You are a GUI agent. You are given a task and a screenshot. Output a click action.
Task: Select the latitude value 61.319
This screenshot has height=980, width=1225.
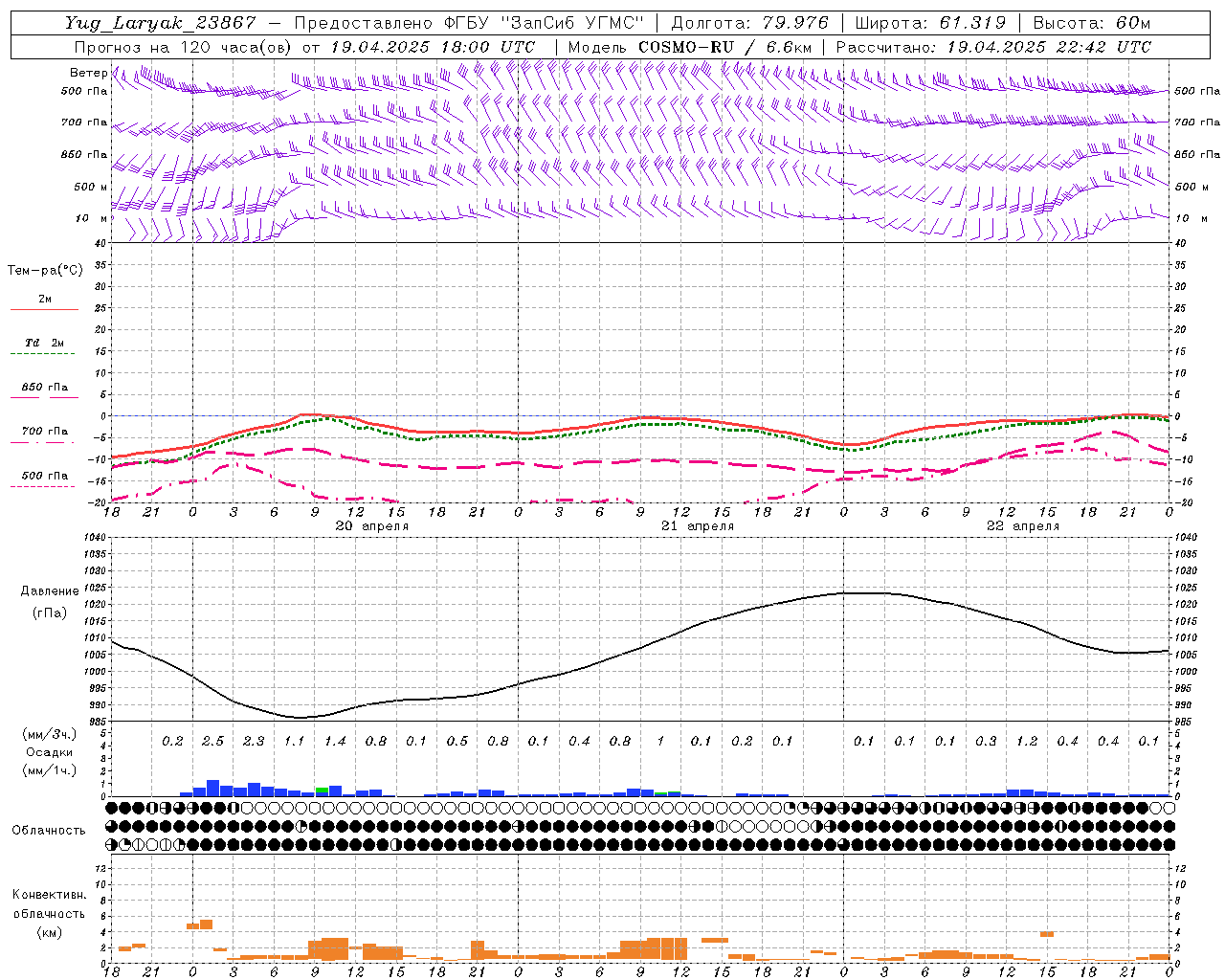pyautogui.click(x=971, y=24)
